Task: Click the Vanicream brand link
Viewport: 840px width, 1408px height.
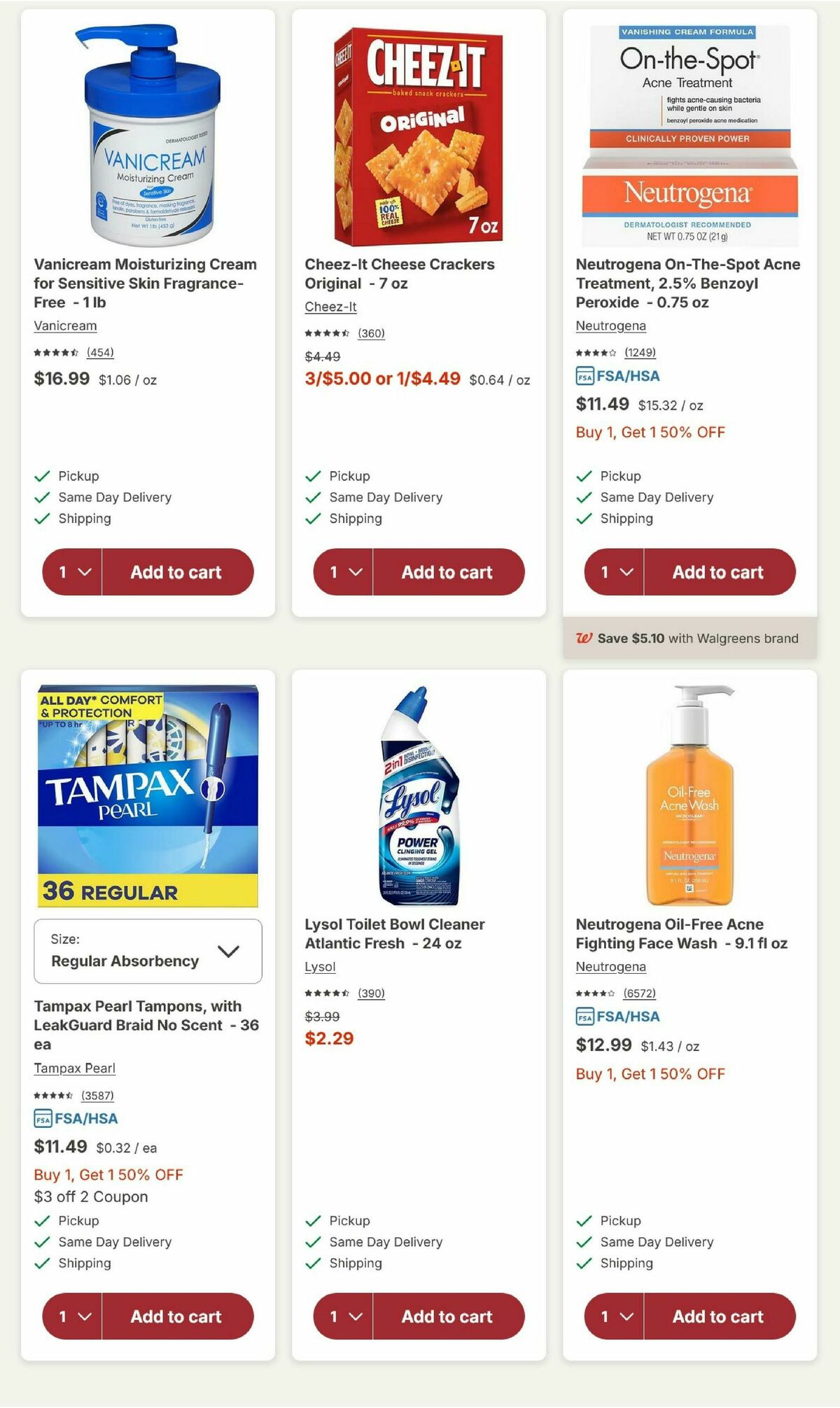Action: pos(64,326)
